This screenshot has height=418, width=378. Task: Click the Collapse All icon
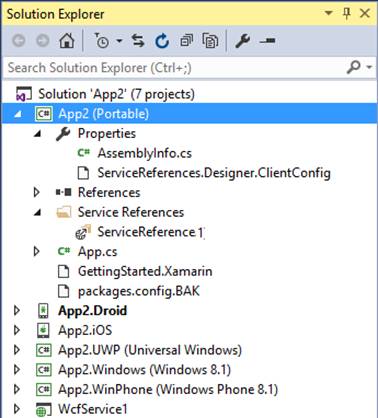(186, 41)
